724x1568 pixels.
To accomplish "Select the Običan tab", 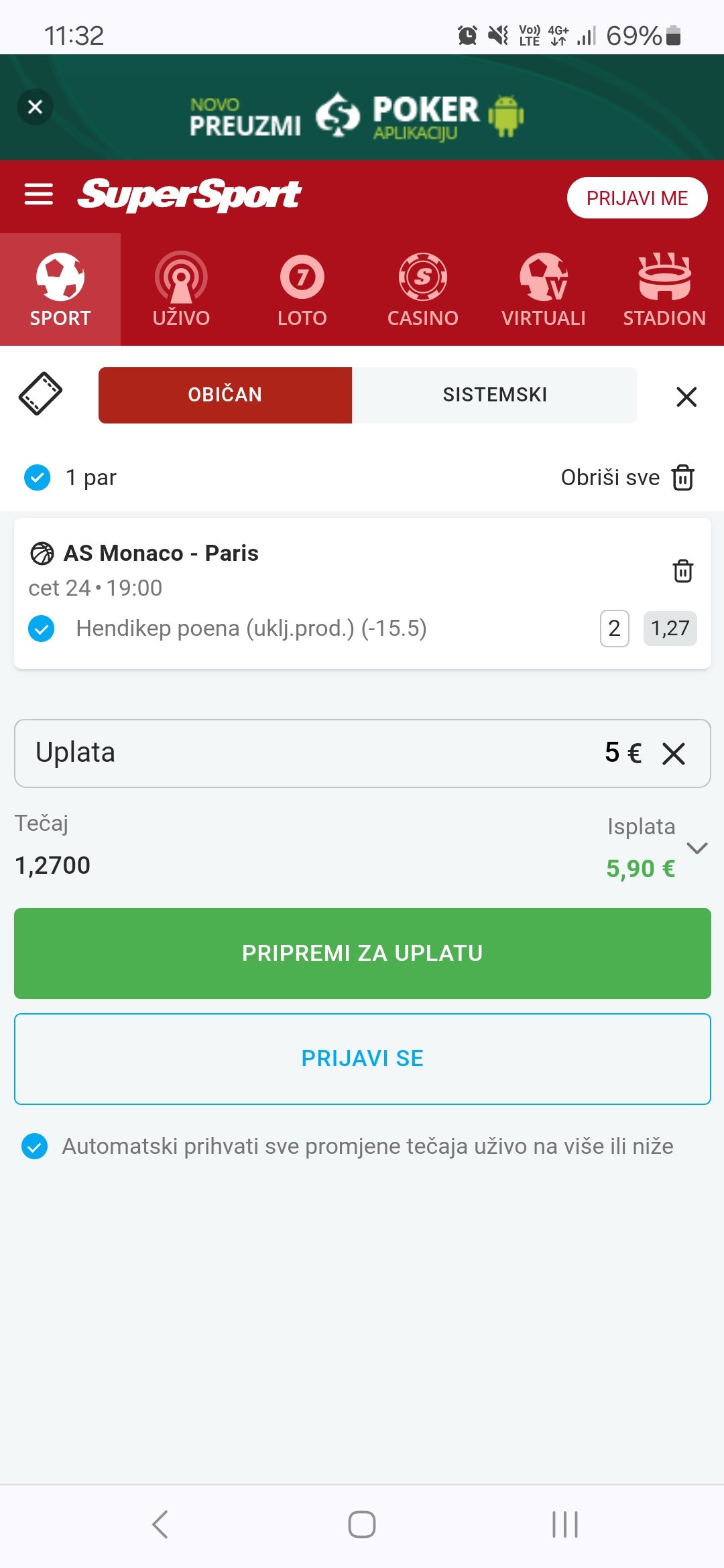I will pos(225,395).
